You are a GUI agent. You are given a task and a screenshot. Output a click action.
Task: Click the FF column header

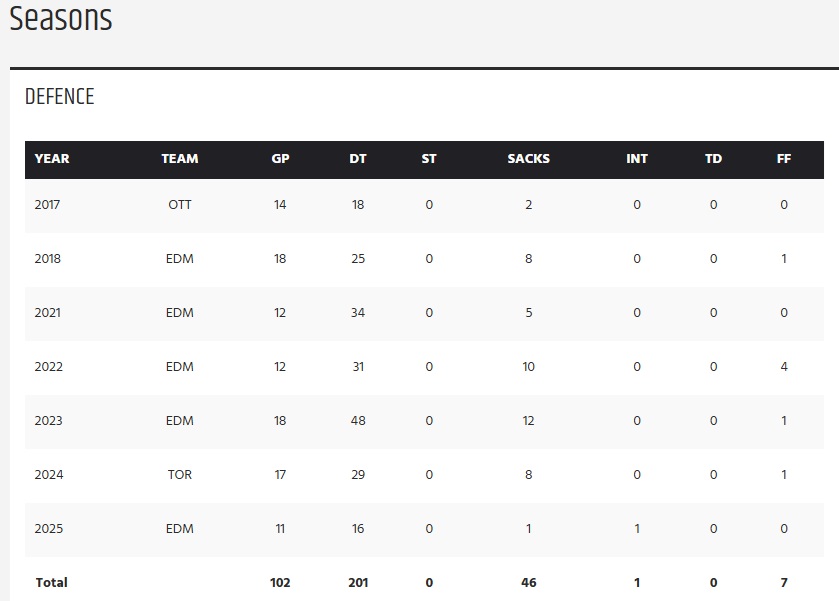784,158
